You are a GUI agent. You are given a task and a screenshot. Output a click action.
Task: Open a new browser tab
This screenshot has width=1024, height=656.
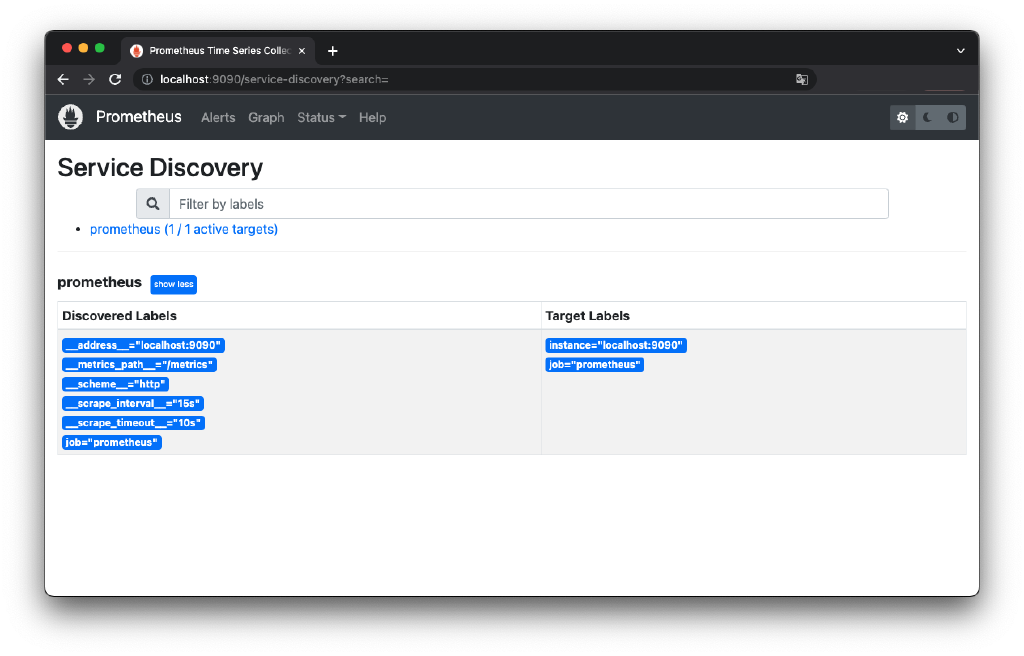click(333, 50)
